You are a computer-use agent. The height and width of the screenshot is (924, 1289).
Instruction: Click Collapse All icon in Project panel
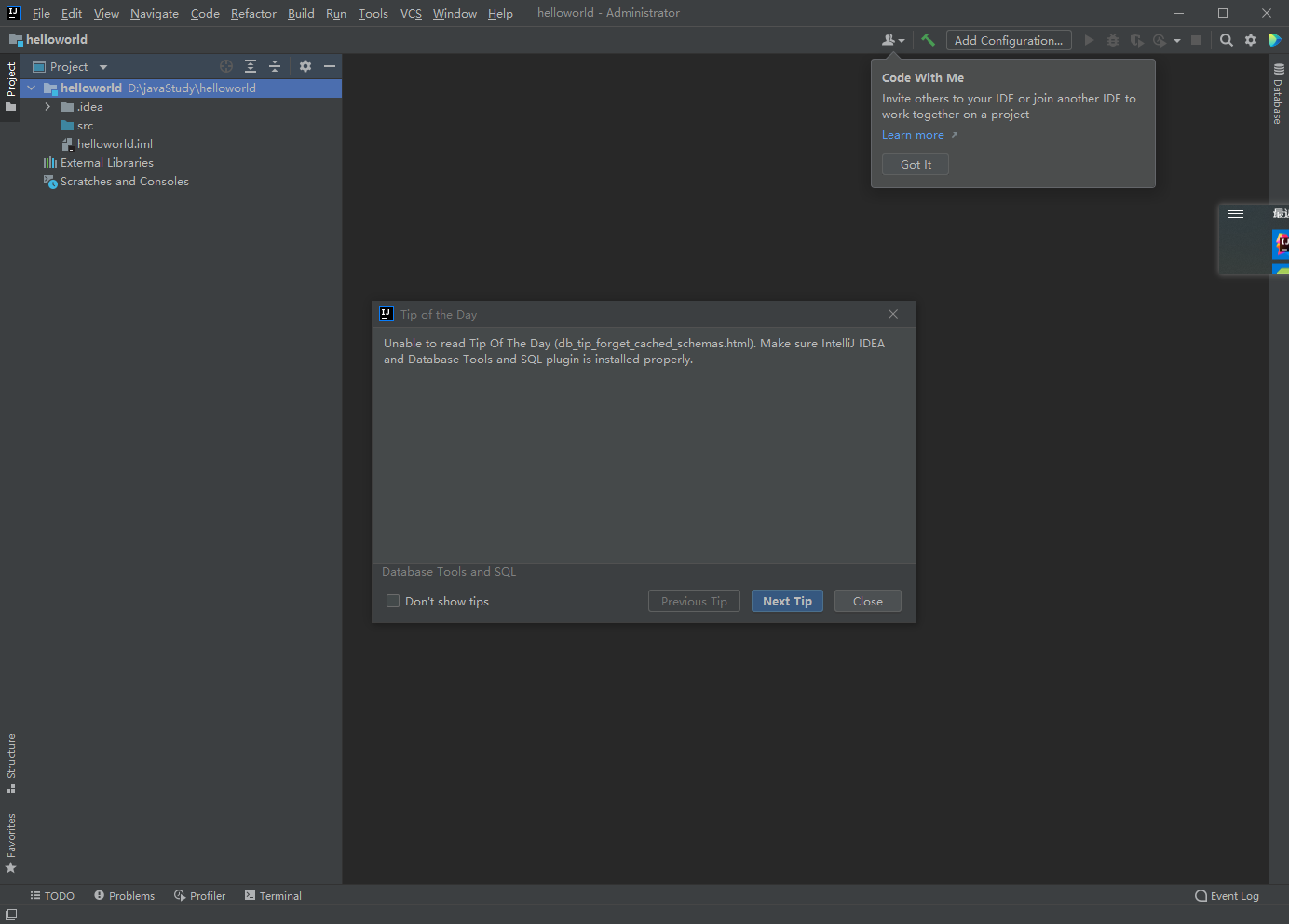coord(275,66)
